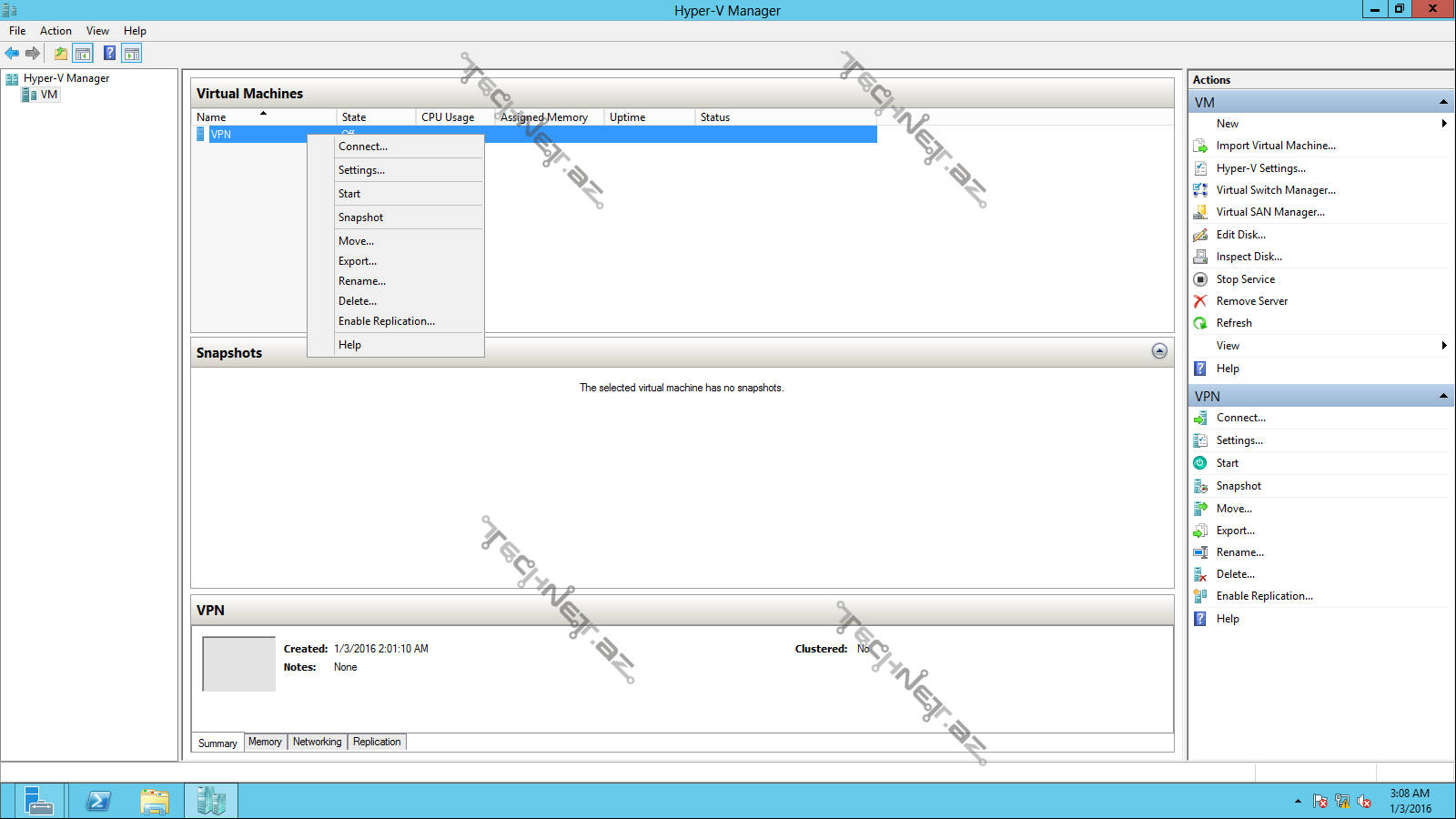The height and width of the screenshot is (819, 1456).
Task: Click Import Virtual Machine action link
Action: (1276, 146)
